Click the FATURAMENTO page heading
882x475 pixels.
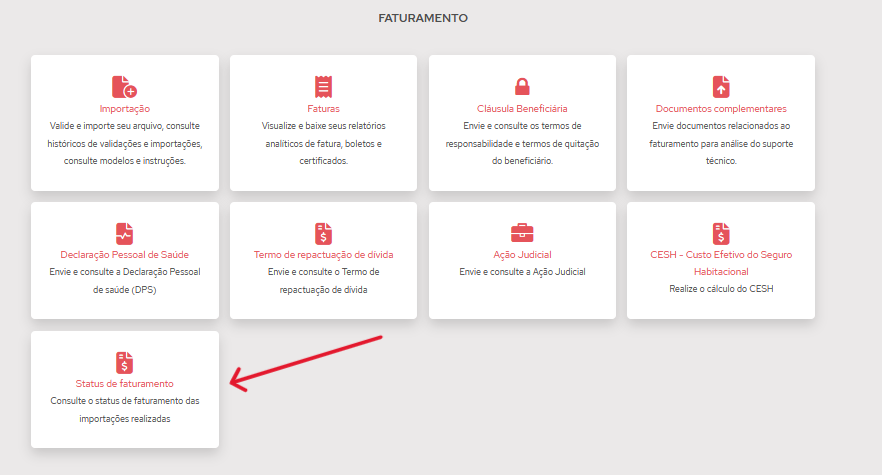tap(423, 18)
